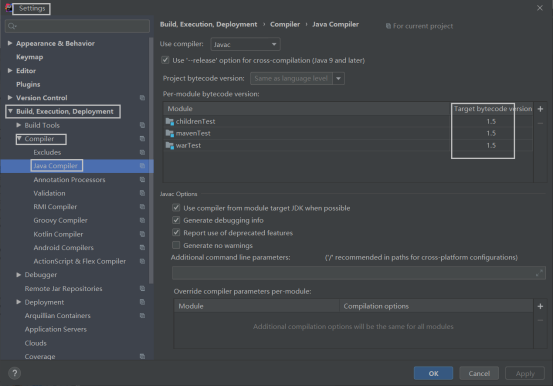Open the Project bytecode version dropdown arrow

(338, 78)
